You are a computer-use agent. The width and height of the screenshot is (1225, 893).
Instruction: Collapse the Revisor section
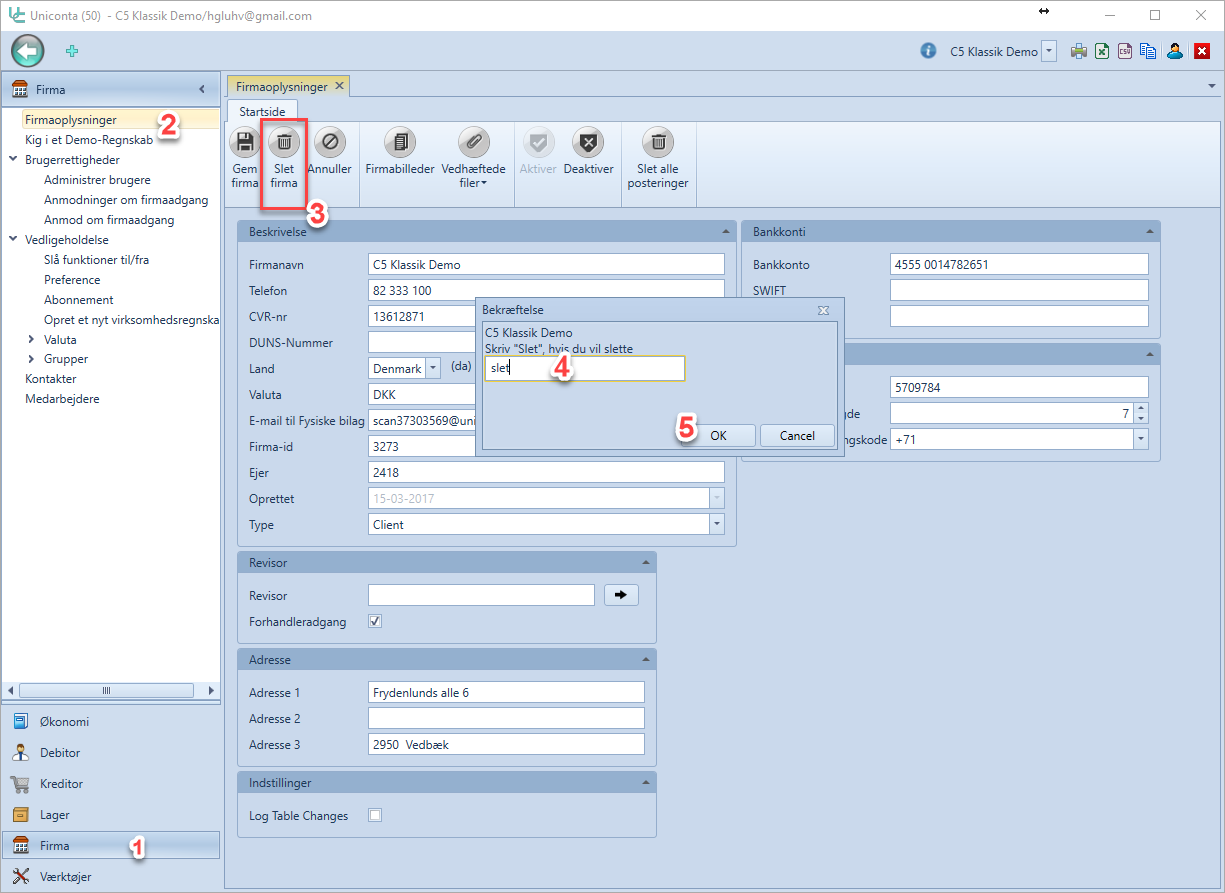pyautogui.click(x=645, y=563)
